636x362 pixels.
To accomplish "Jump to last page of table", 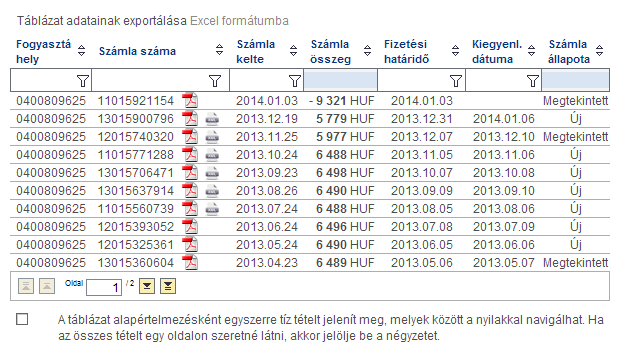I will pyautogui.click(x=168, y=286).
